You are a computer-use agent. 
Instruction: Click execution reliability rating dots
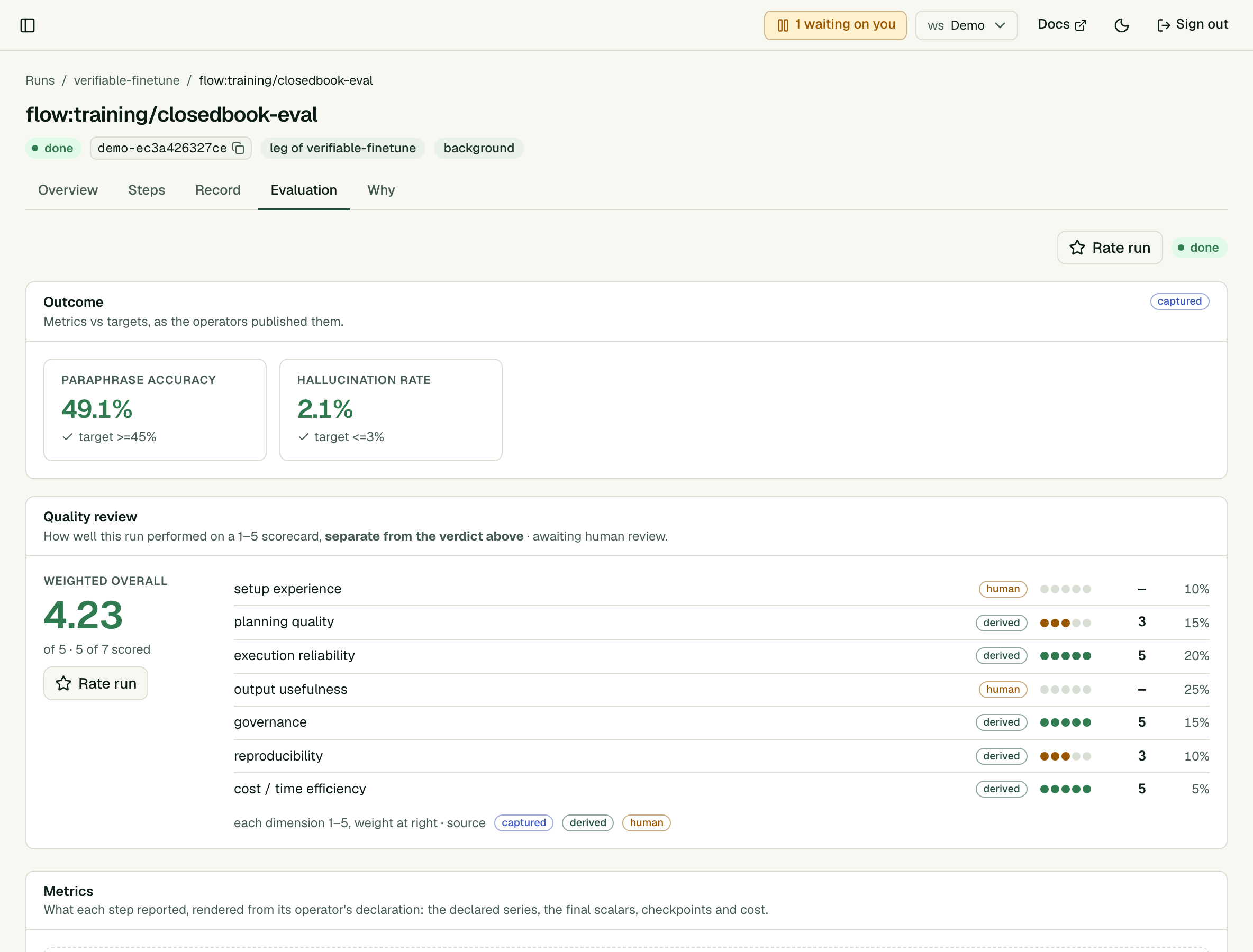click(1065, 656)
